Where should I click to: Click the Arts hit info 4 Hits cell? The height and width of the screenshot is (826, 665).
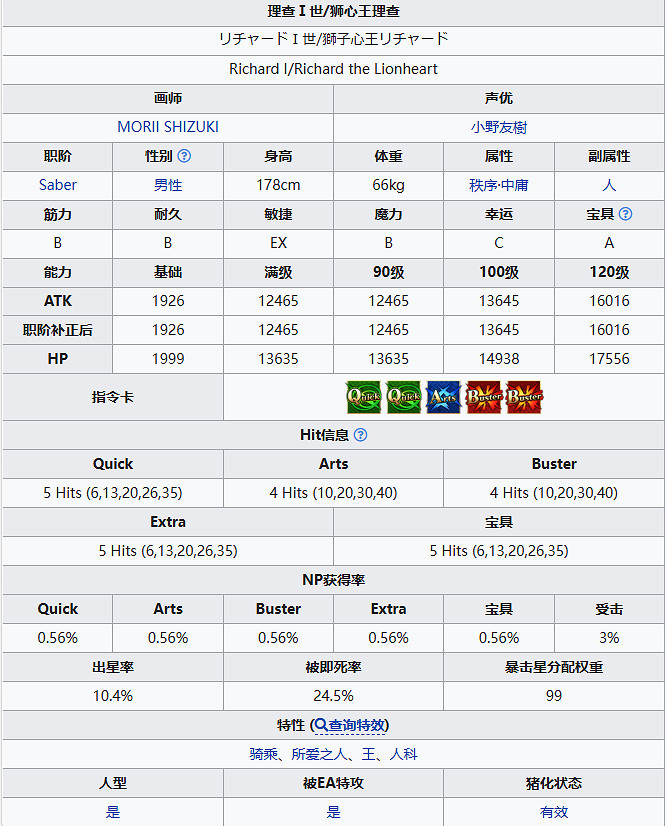pyautogui.click(x=334, y=493)
